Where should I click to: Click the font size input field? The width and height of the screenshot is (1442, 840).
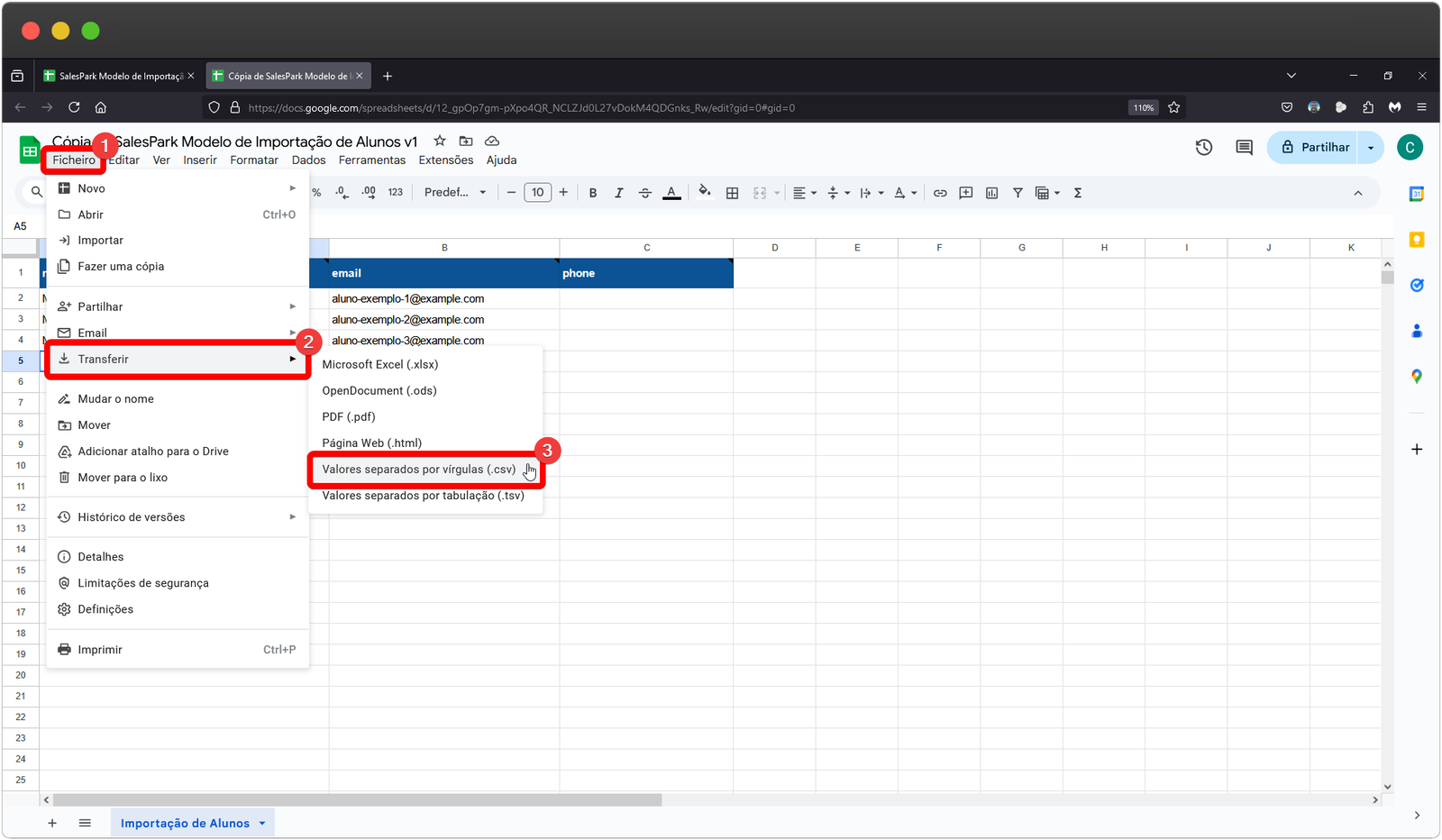[x=537, y=193]
